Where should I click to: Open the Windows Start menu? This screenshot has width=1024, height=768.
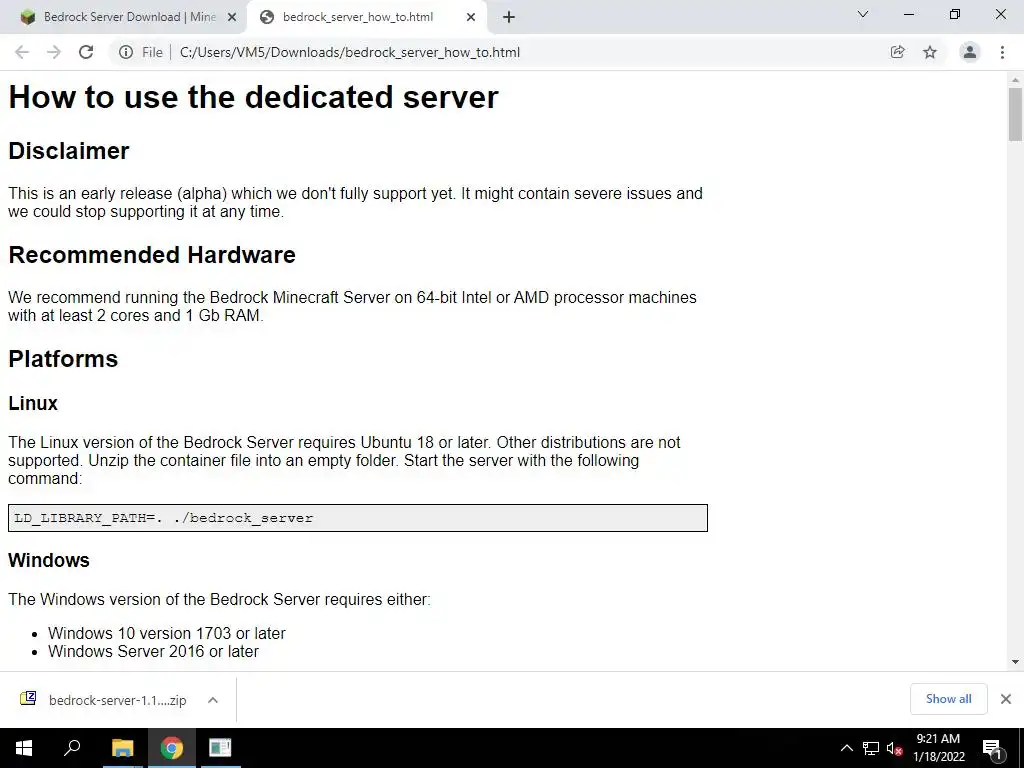click(x=24, y=748)
